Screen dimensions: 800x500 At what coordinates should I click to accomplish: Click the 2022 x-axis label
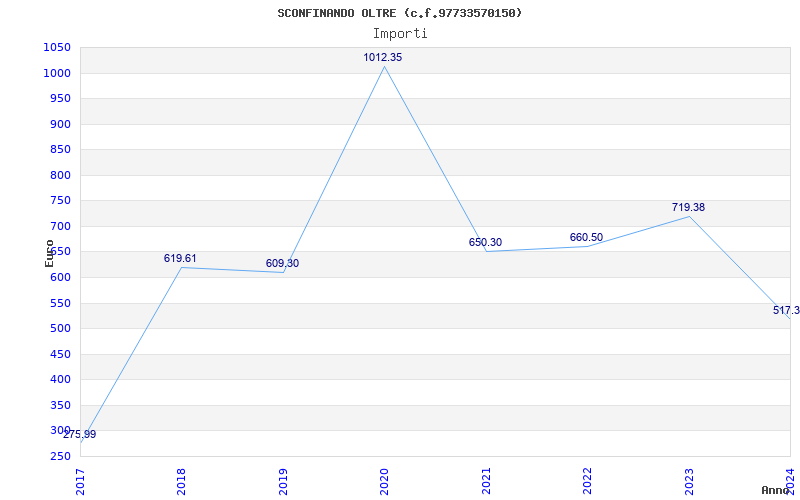[587, 481]
